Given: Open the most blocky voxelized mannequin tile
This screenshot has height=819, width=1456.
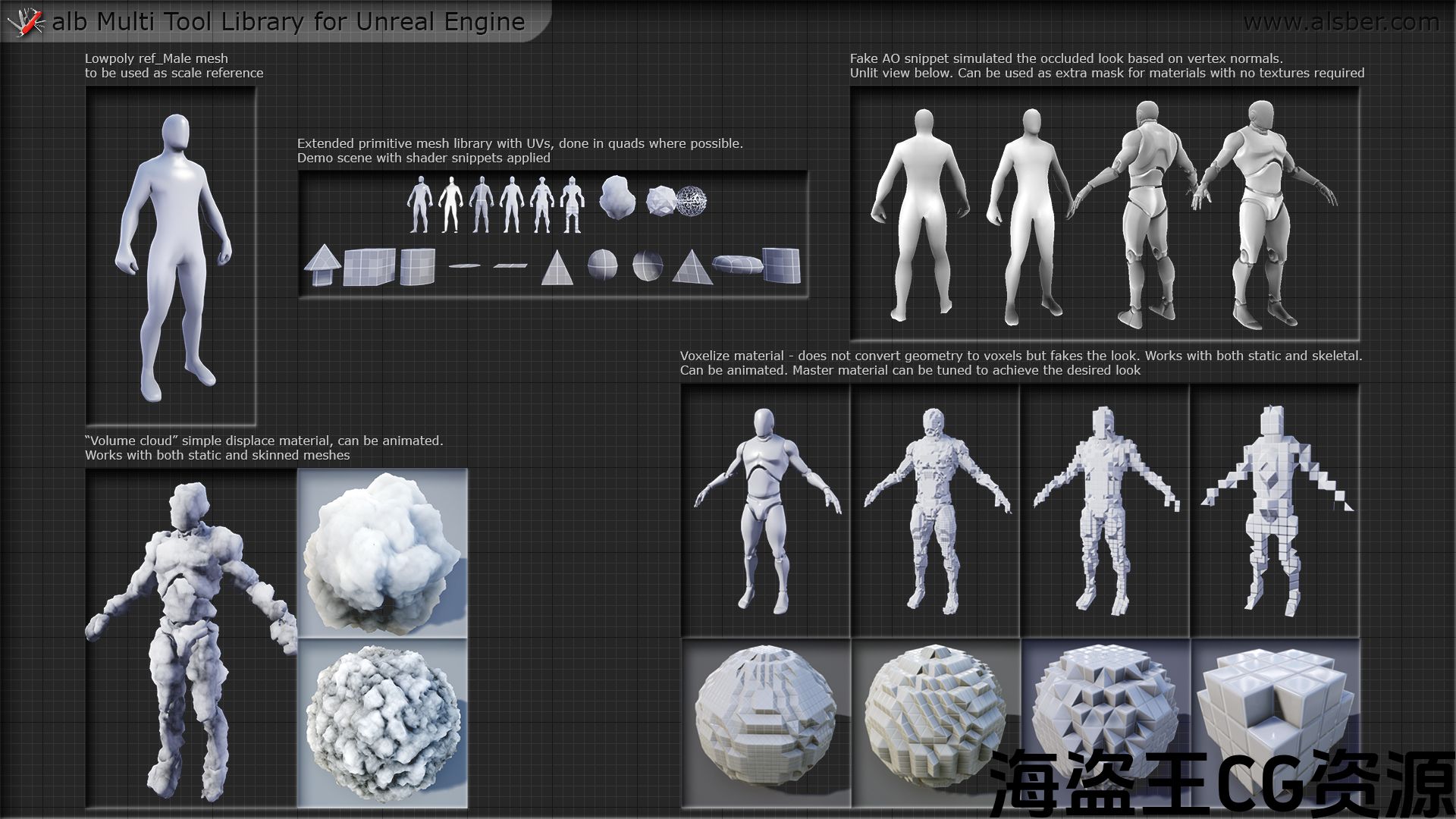Looking at the screenshot, I should tap(1274, 510).
